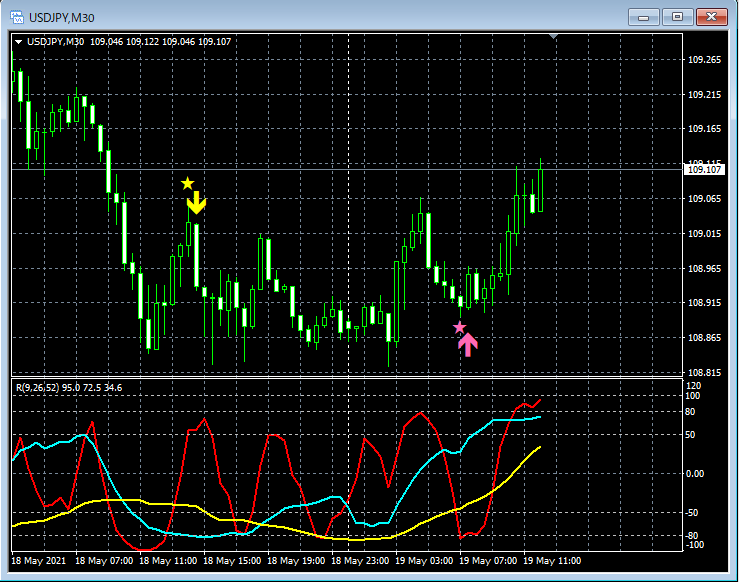Click the indicator scale value -50
The height and width of the screenshot is (582, 740).
tap(691, 513)
